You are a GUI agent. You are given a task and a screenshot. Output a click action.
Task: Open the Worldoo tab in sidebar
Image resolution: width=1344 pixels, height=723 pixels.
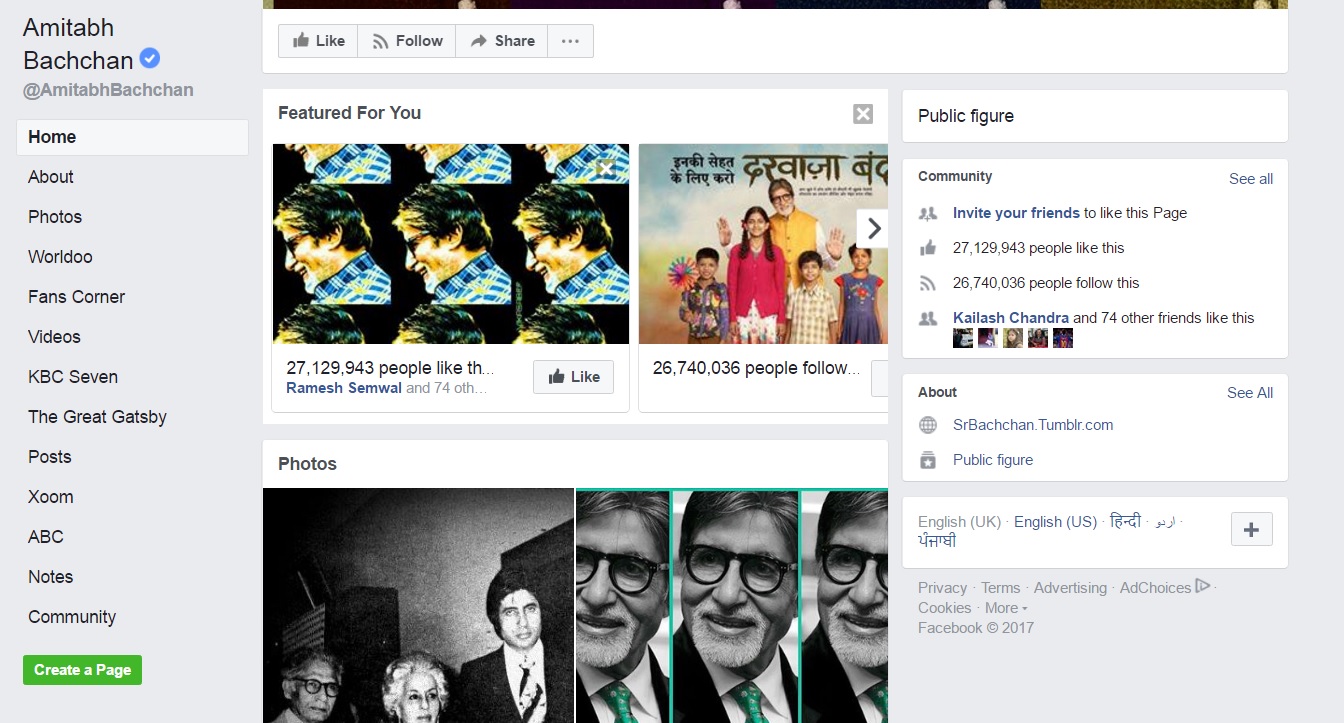coord(60,257)
